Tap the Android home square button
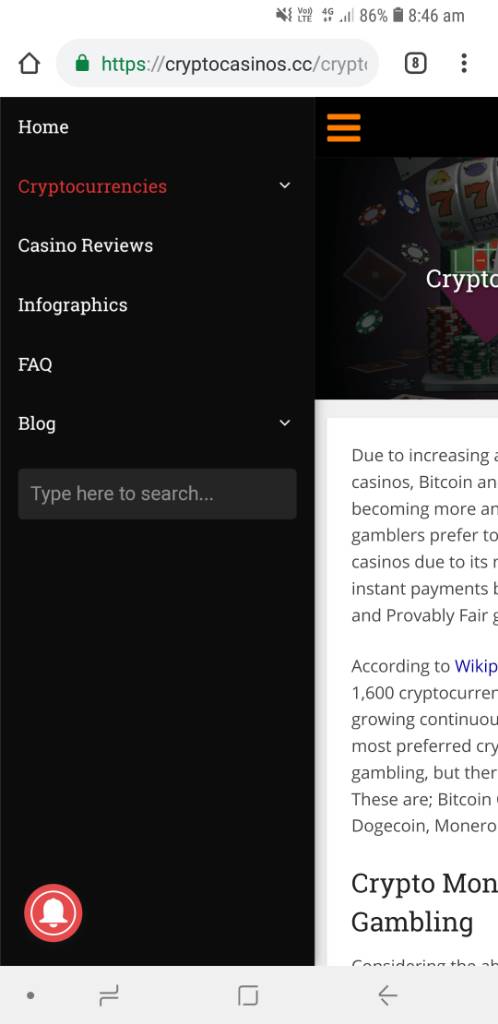This screenshot has width=498, height=1024. (248, 995)
